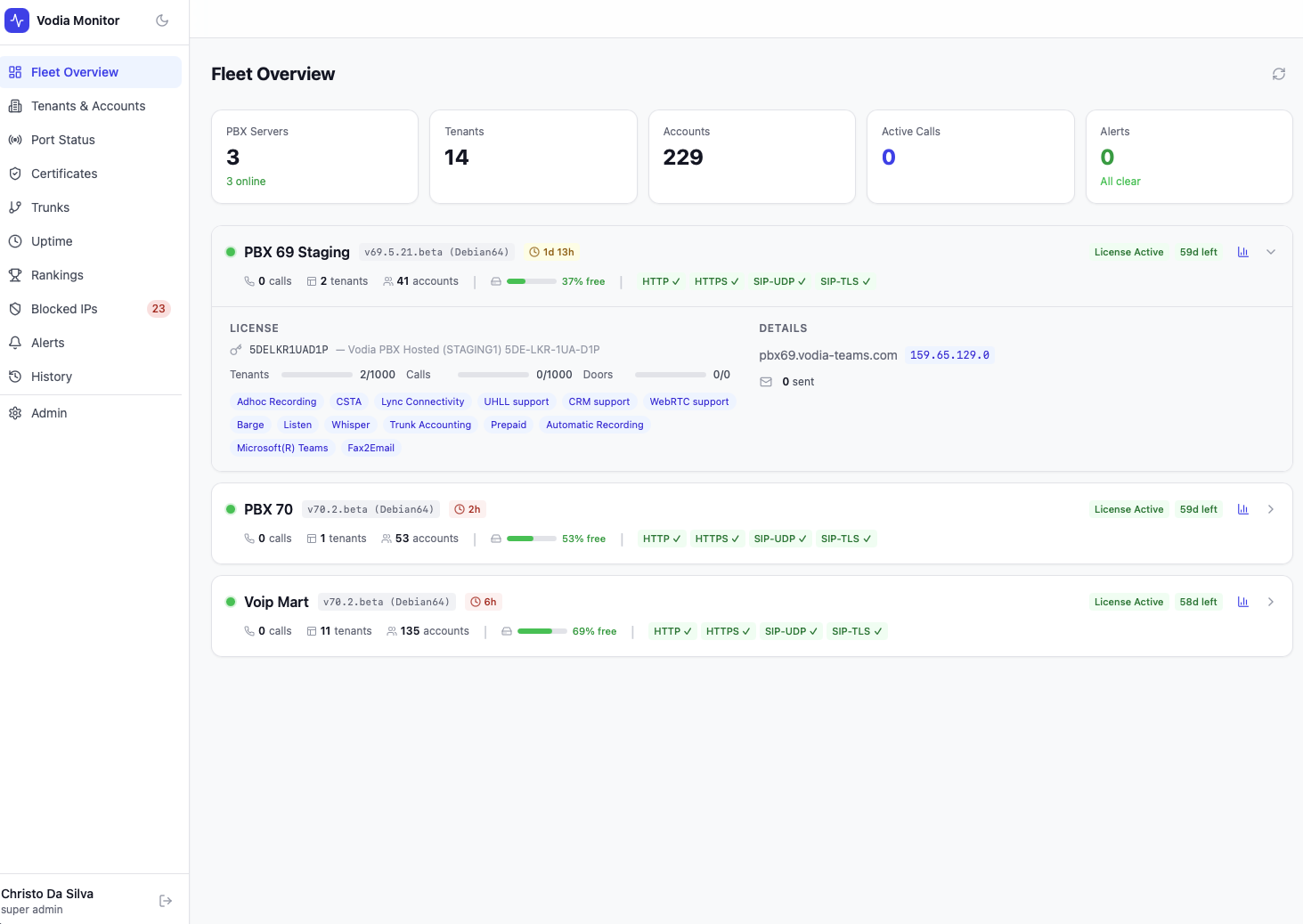Click the envelope icon next to 0 sent
The width and height of the screenshot is (1303, 924).
click(x=766, y=382)
